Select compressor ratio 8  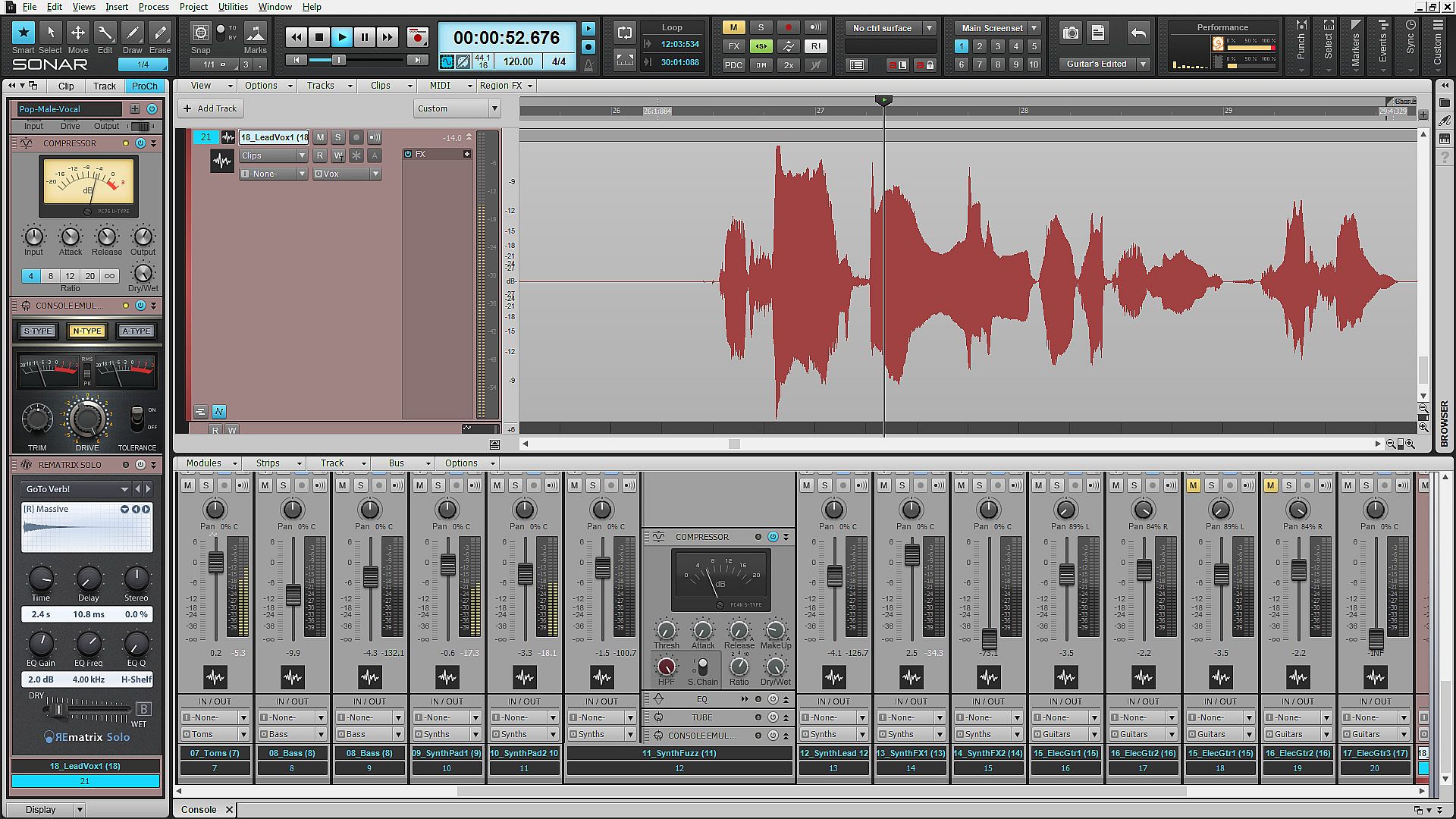[51, 276]
